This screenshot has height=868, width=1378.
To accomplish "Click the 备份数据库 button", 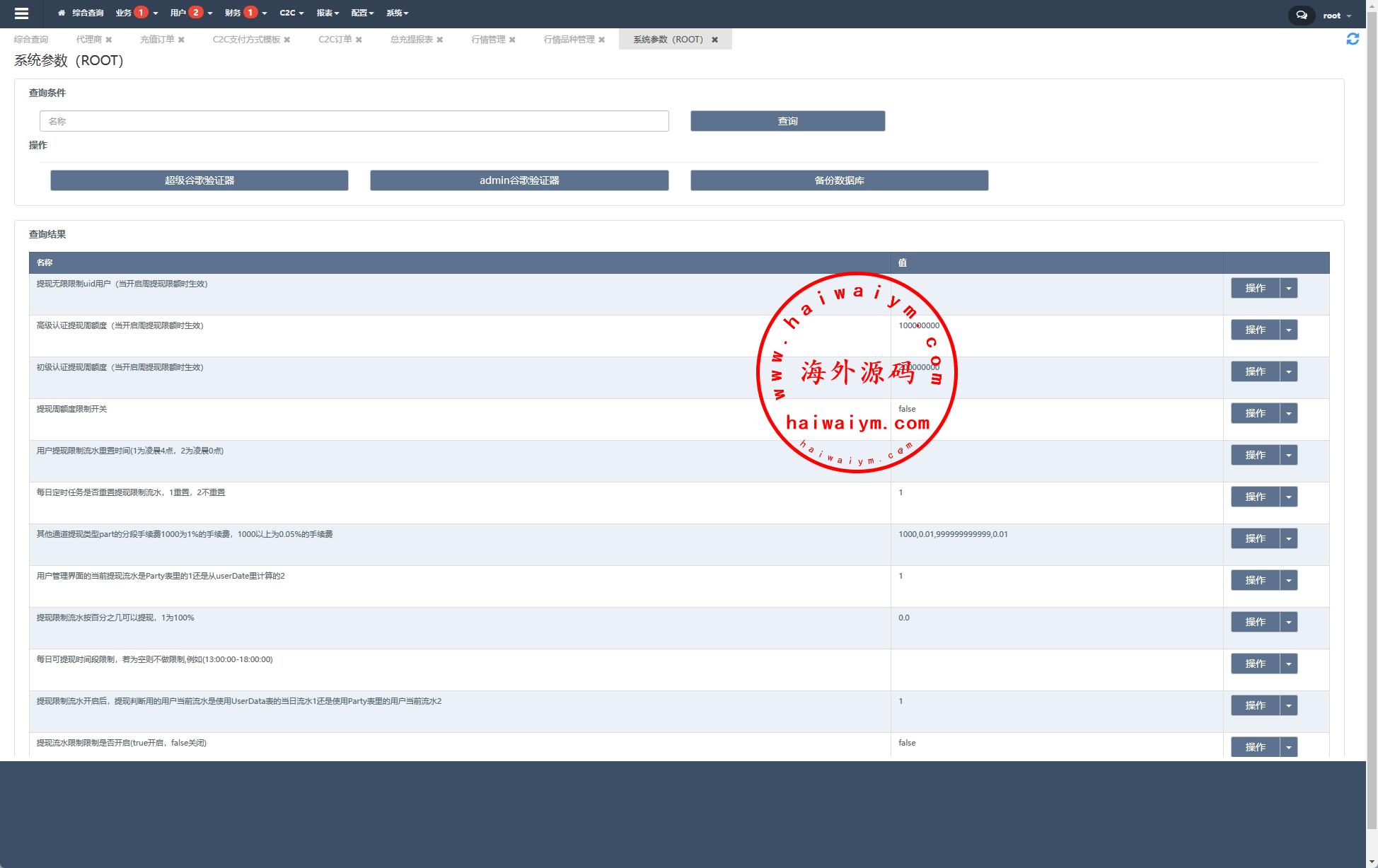I will pos(839,180).
